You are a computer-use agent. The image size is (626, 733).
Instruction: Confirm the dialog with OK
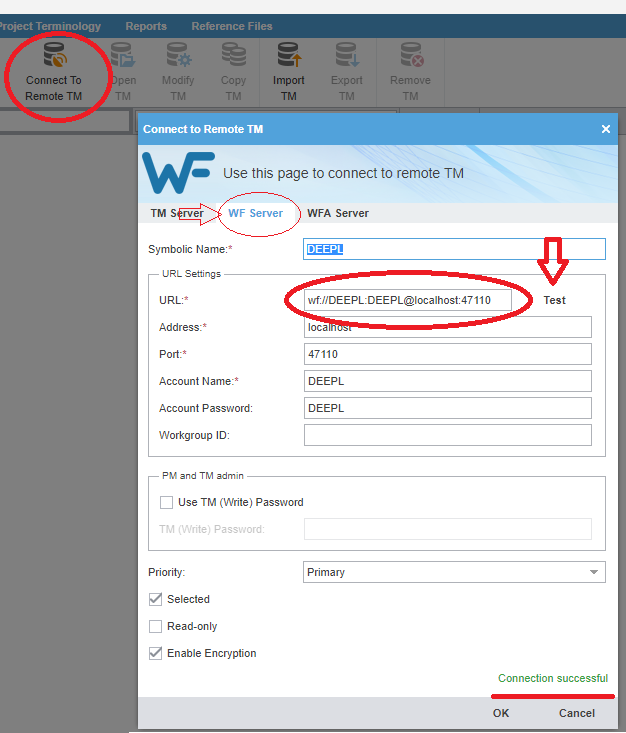(x=501, y=713)
